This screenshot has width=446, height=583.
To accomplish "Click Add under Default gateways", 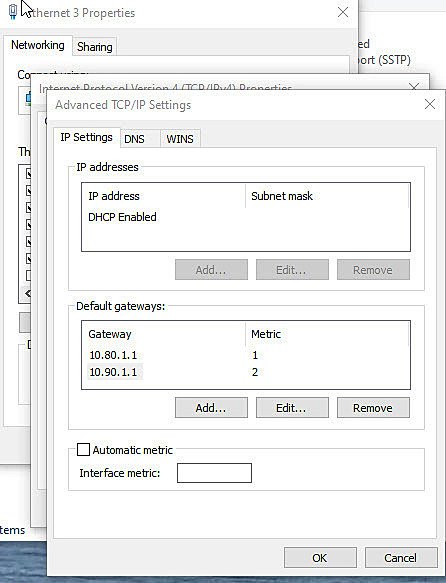I will (211, 408).
